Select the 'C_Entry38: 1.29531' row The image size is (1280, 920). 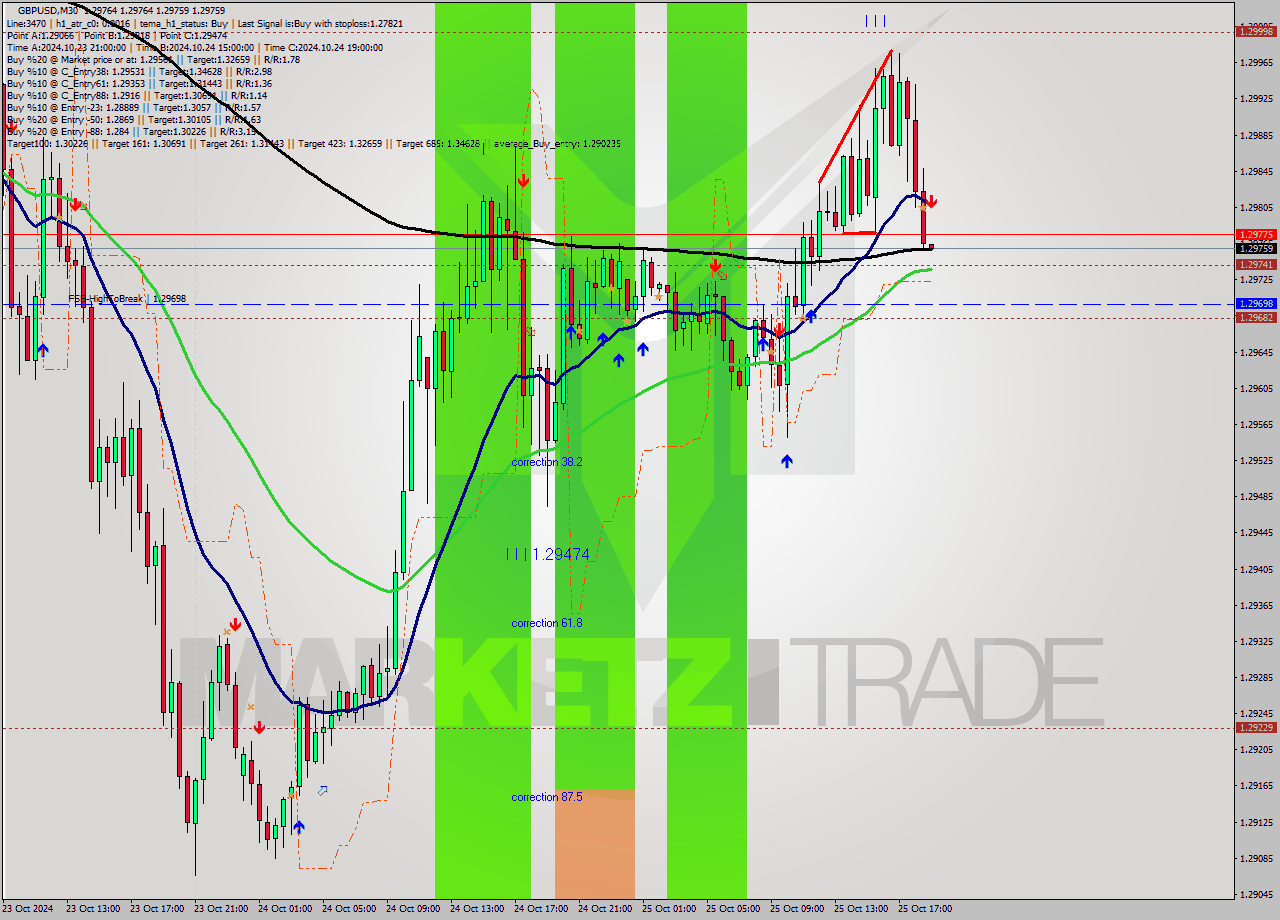point(140,71)
